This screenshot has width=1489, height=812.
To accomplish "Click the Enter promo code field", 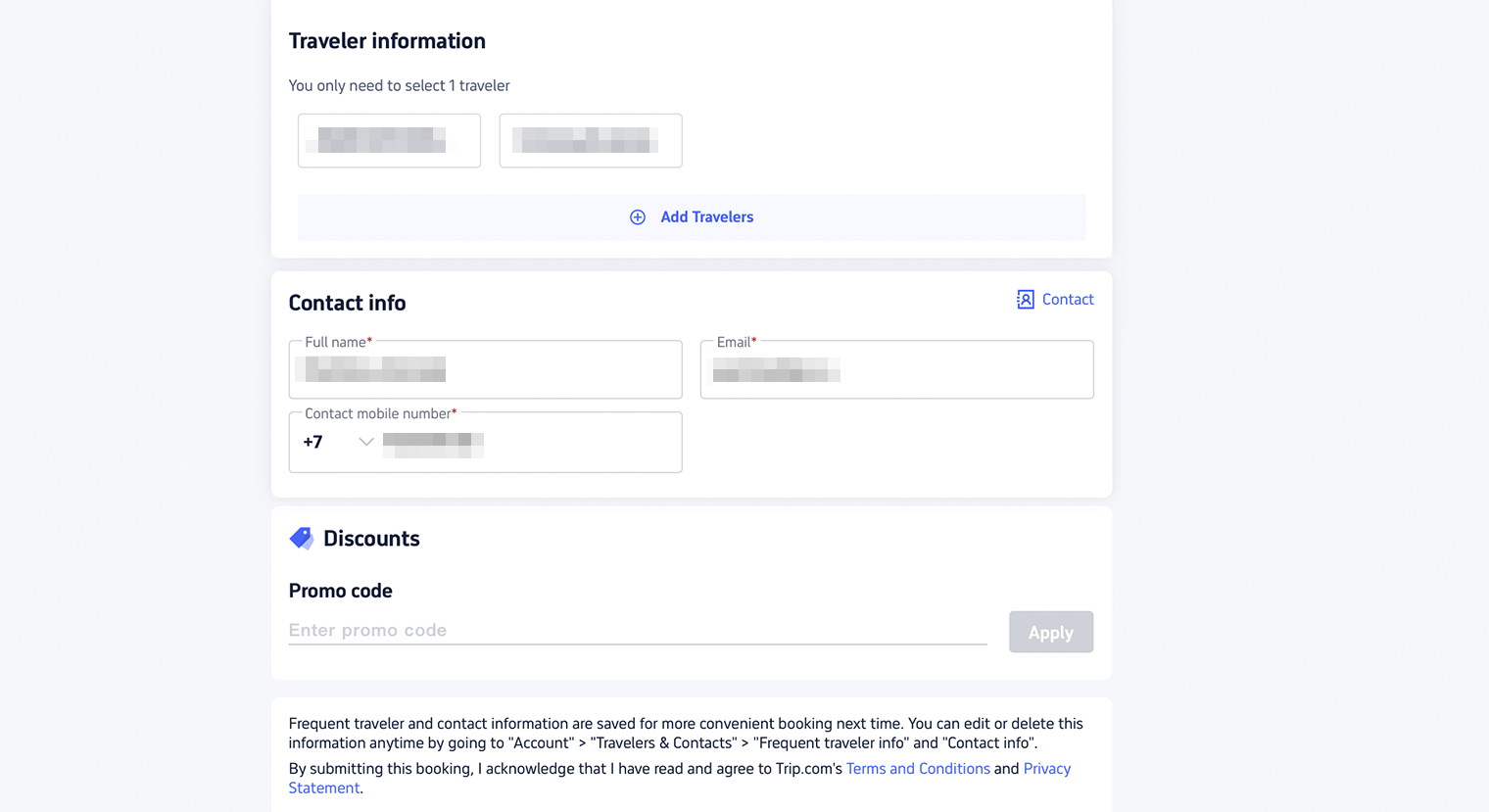I will click(x=638, y=630).
